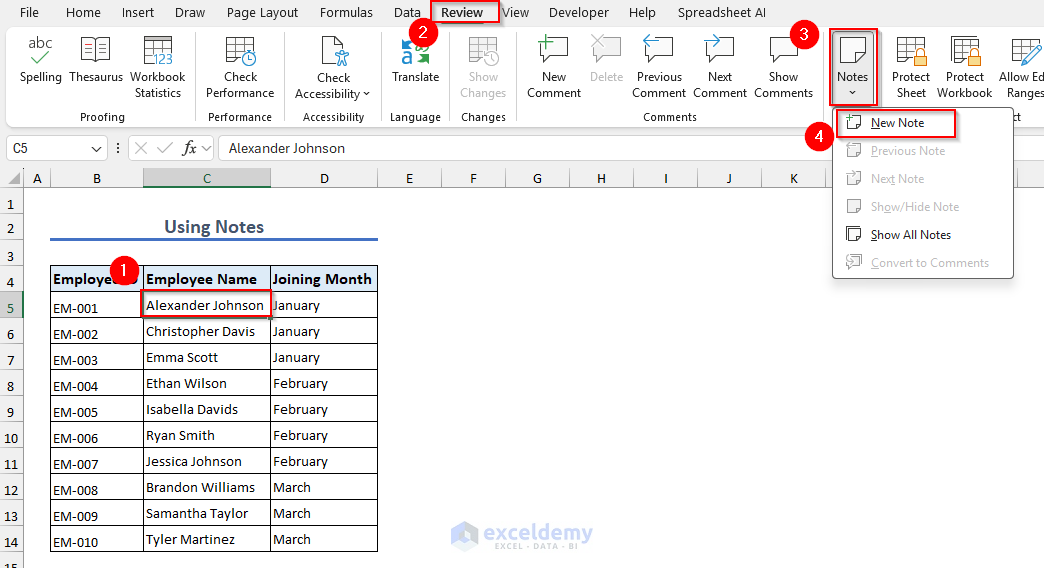Select the Employee Name header cell
The width and height of the screenshot is (1044, 568).
point(206,279)
